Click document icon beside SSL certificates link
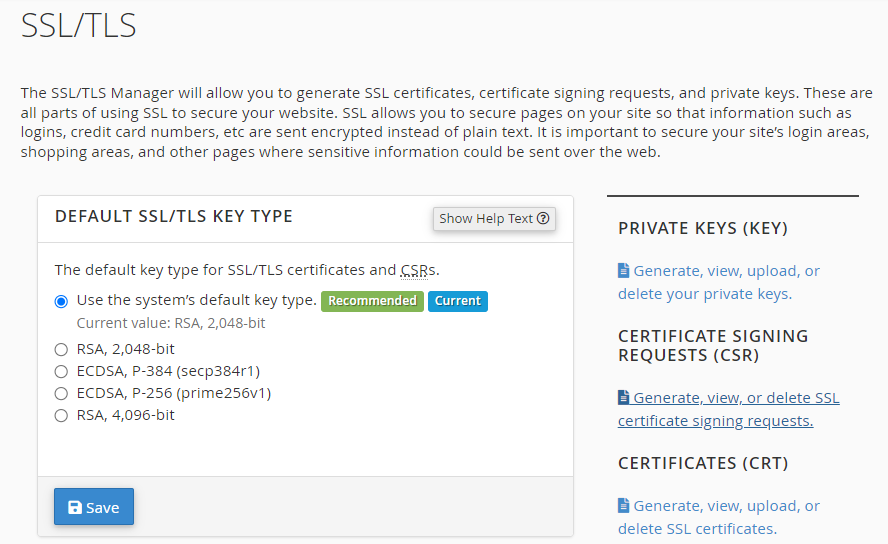This screenshot has height=544, width=888. pyautogui.click(x=624, y=505)
